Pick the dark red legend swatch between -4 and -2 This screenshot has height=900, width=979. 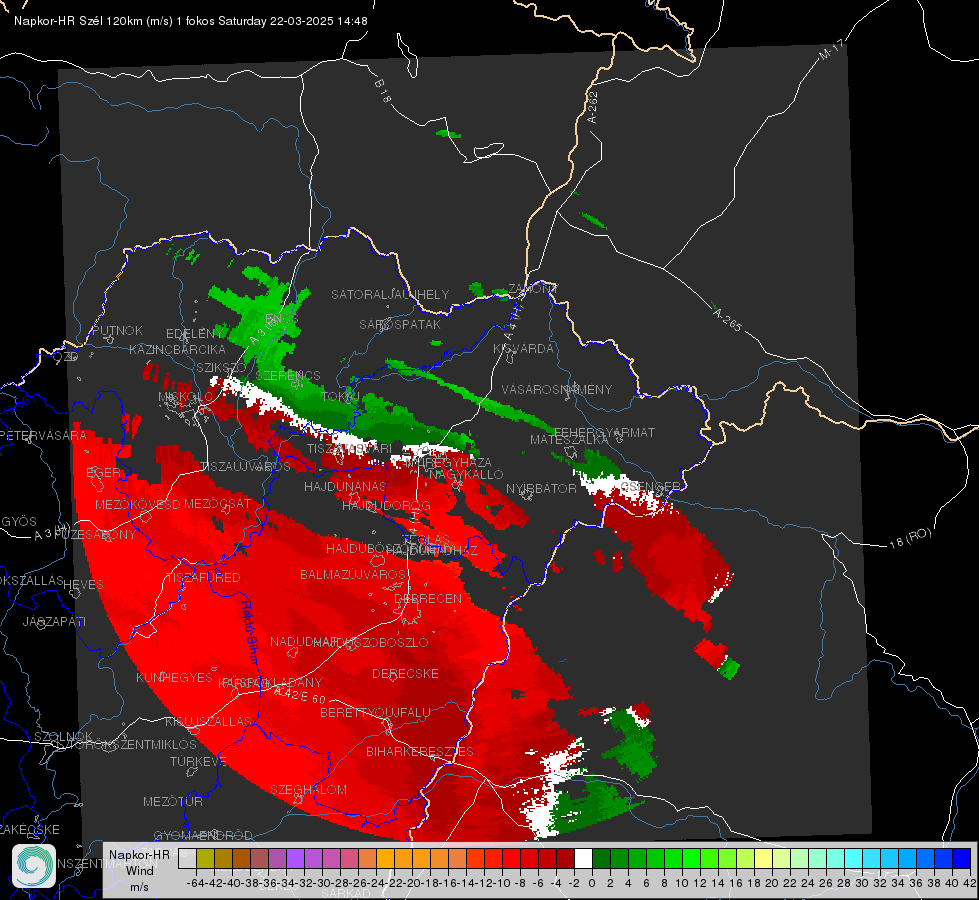pyautogui.click(x=565, y=858)
